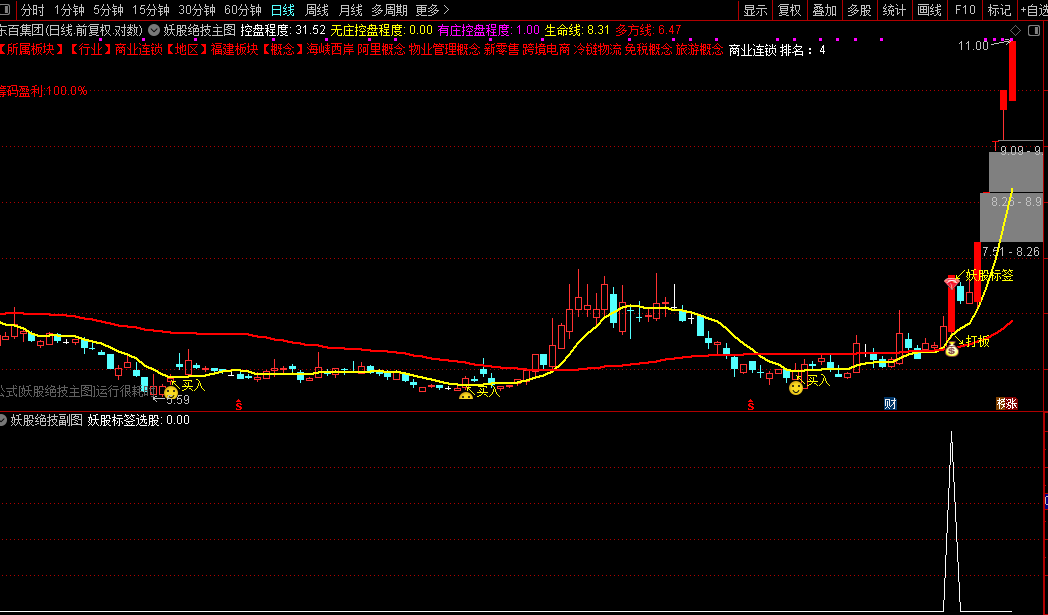Click the smiley icon beside right 买入 label
The image size is (1048, 615).
coord(796,387)
